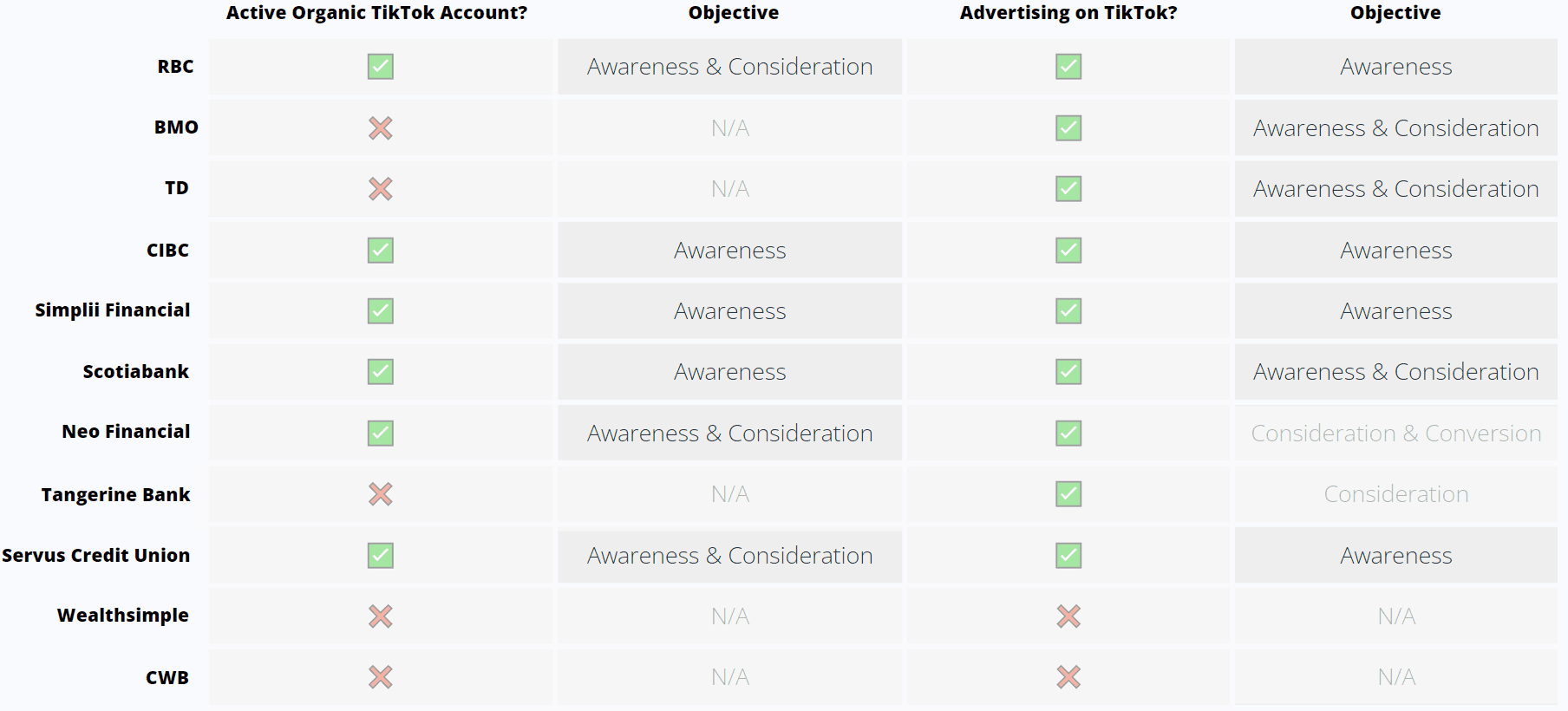The width and height of the screenshot is (1568, 711).
Task: Click RBC's organic 'Awareness & Consideration' cell
Action: point(729,67)
